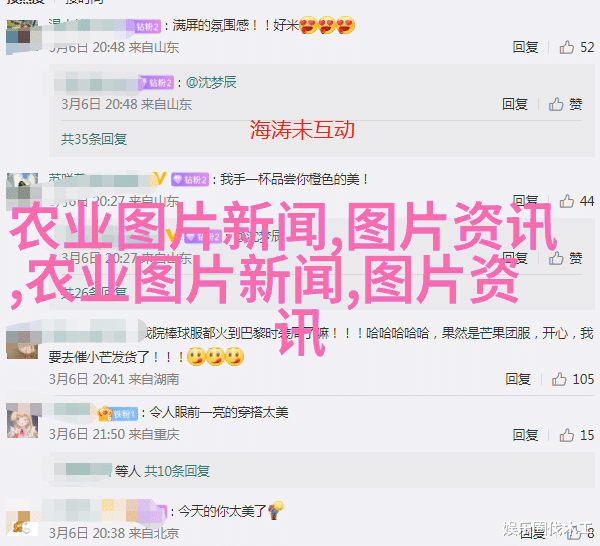
Task: Click the yellow V verified icon beside 我手一杯
Action: coord(160,179)
